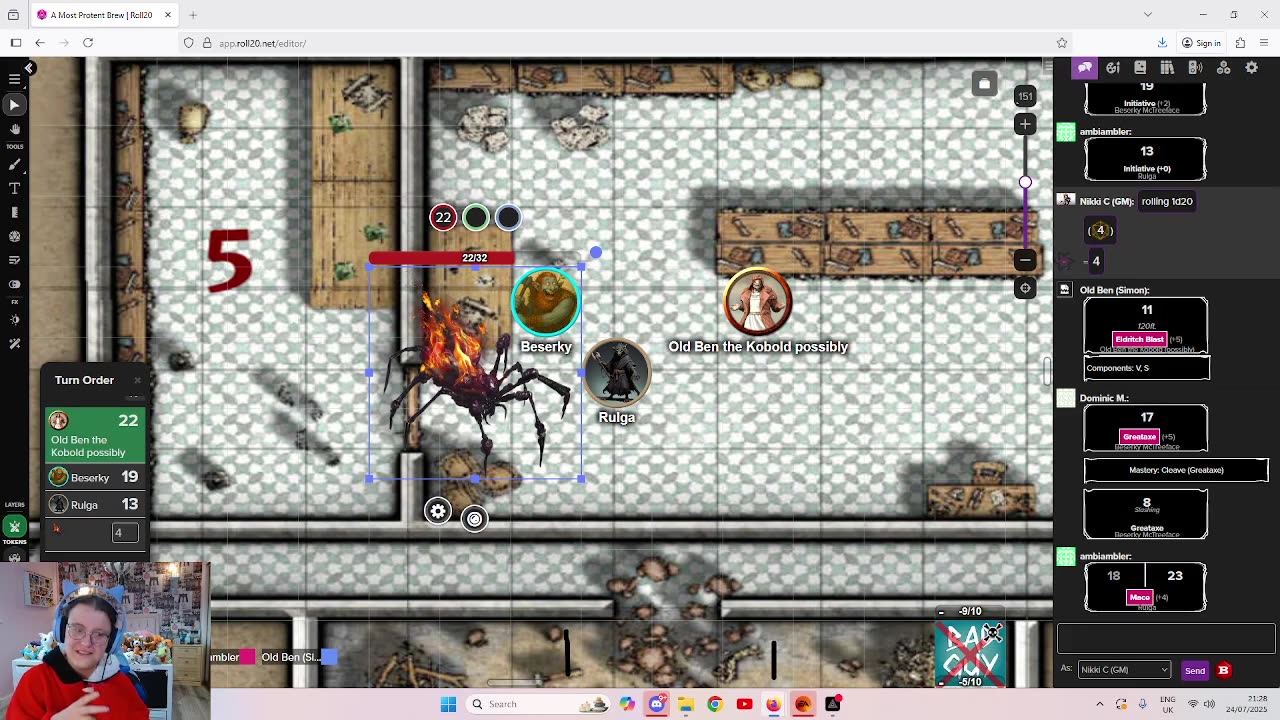Image resolution: width=1280 pixels, height=720 pixels.
Task: Click the red 22 token bubble
Action: pos(443,217)
